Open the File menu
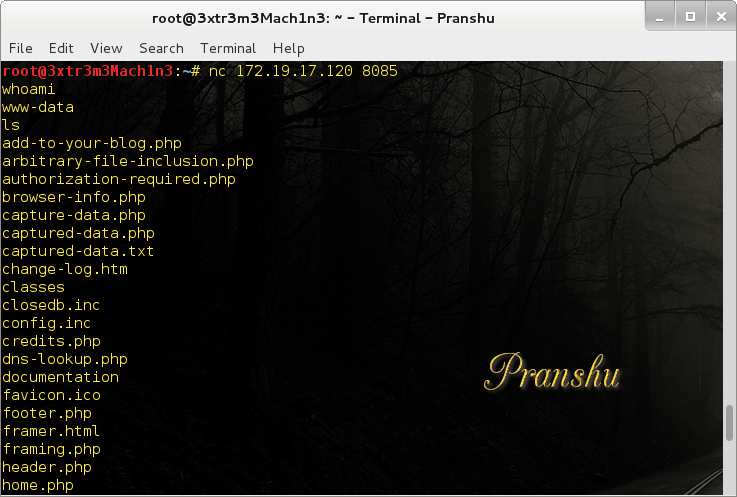This screenshot has width=737, height=497. tap(21, 48)
